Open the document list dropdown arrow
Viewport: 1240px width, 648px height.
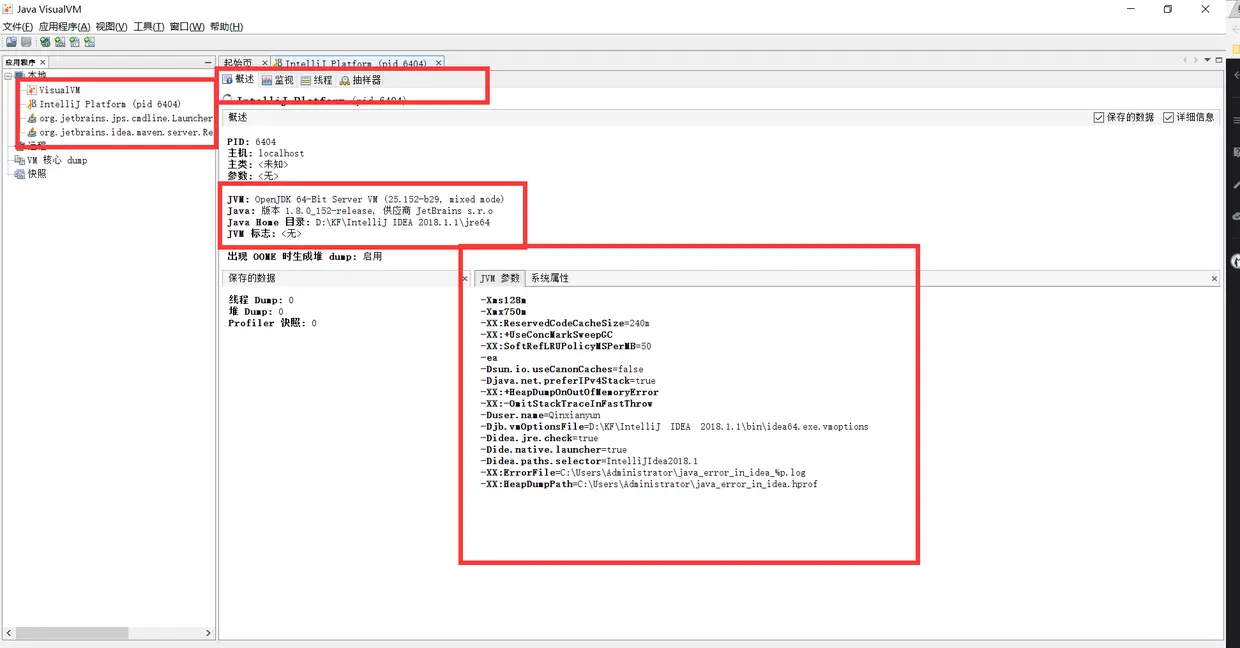1207,60
